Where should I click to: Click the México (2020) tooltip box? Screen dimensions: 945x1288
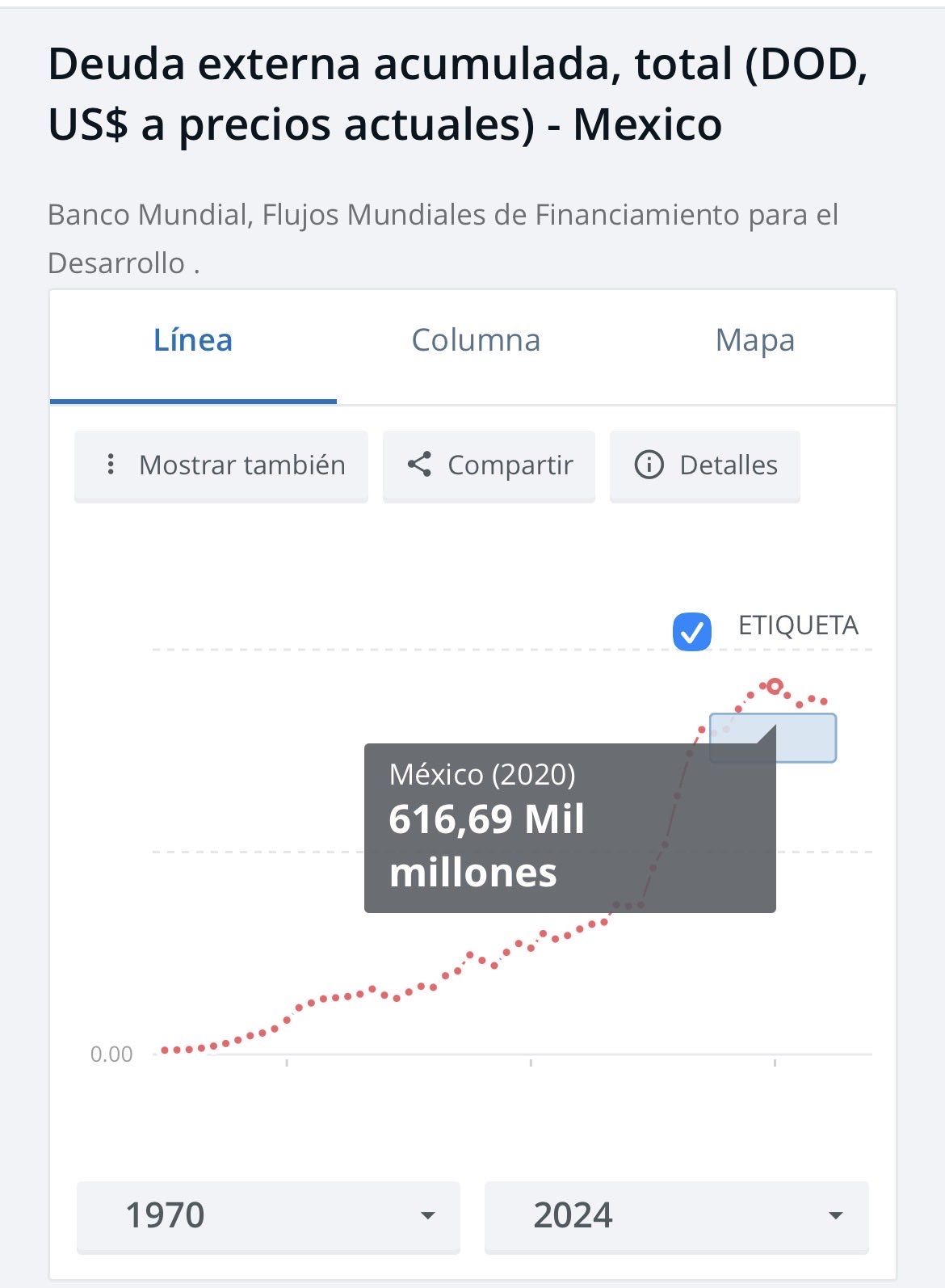click(x=569, y=827)
